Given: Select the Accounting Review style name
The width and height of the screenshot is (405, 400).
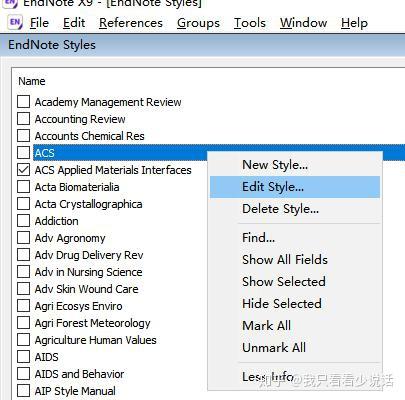Looking at the screenshot, I should click(80, 119).
